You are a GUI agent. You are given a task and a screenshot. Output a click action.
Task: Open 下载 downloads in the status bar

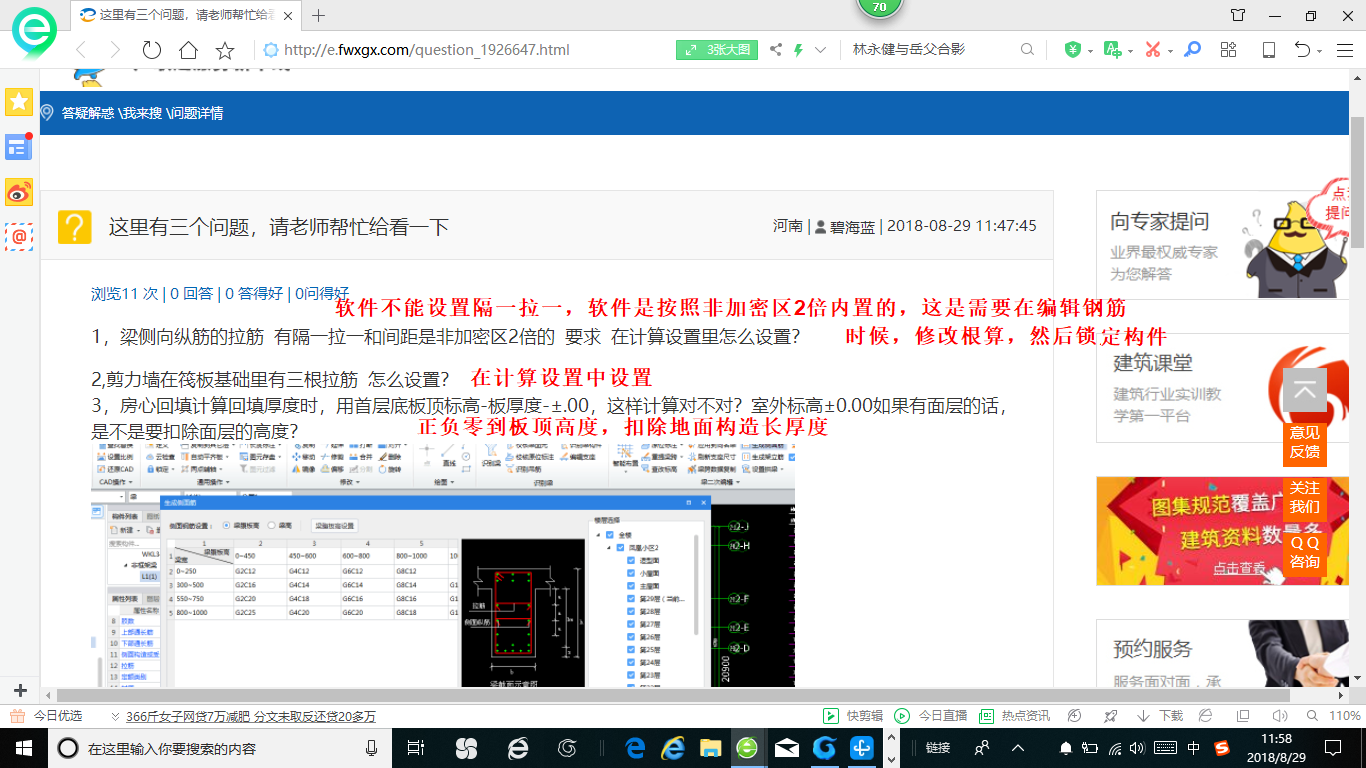coord(1160,716)
